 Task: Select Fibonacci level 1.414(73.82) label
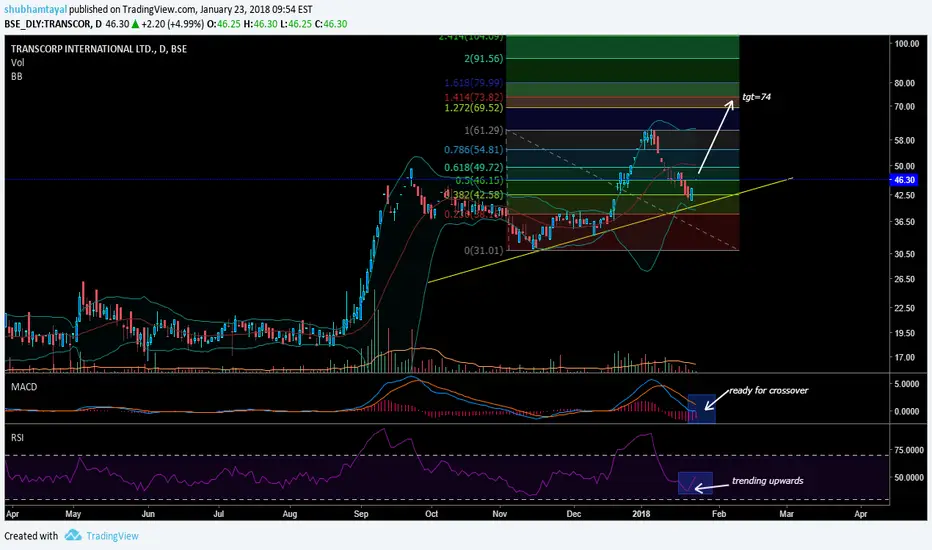point(474,96)
